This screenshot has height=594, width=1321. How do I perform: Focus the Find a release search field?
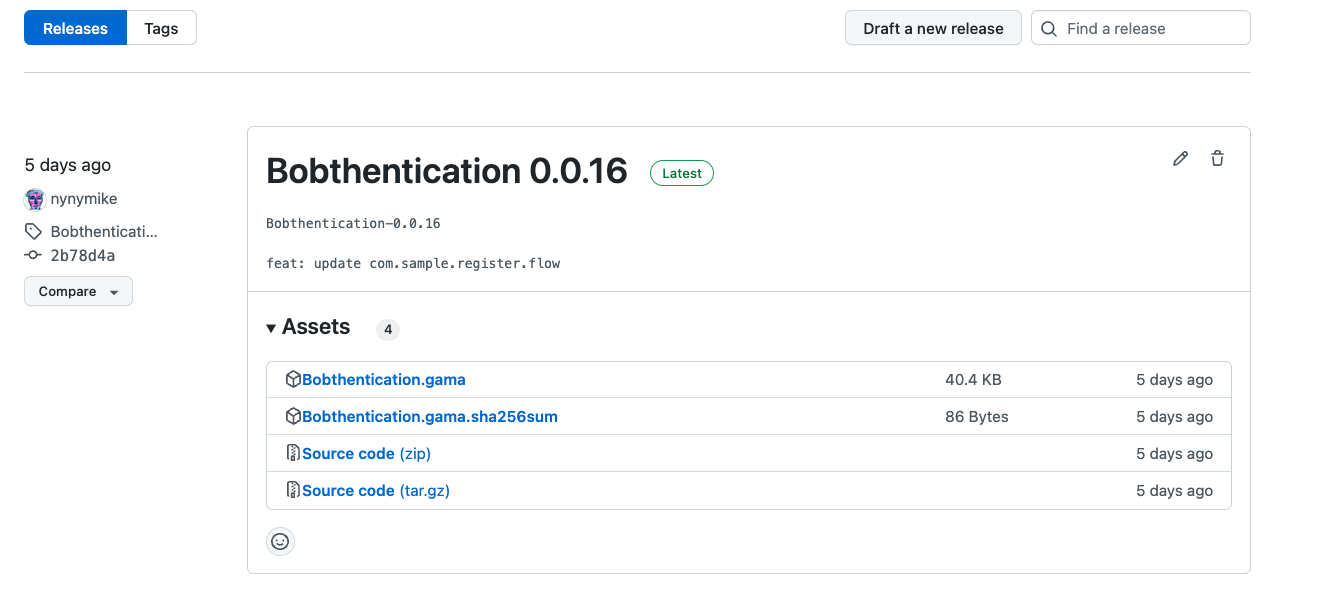1141,28
